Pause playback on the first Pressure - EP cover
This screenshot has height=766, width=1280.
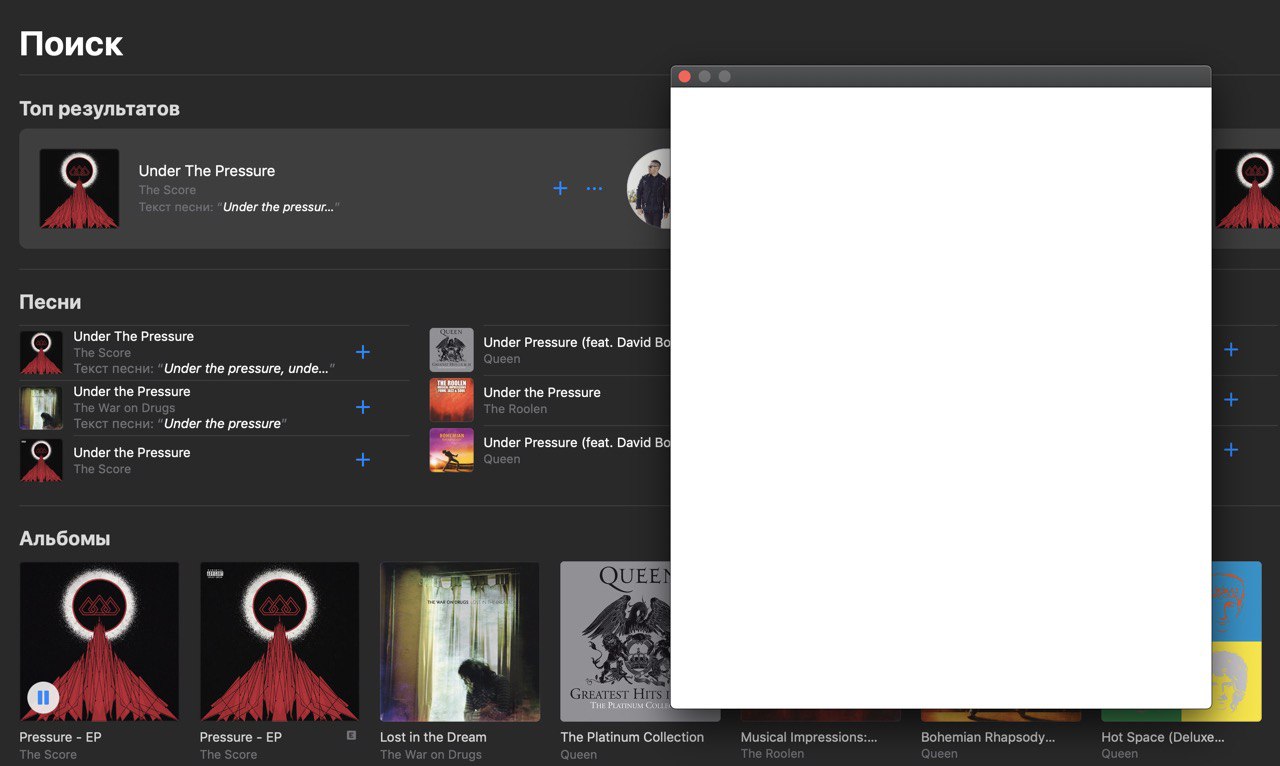[x=43, y=697]
